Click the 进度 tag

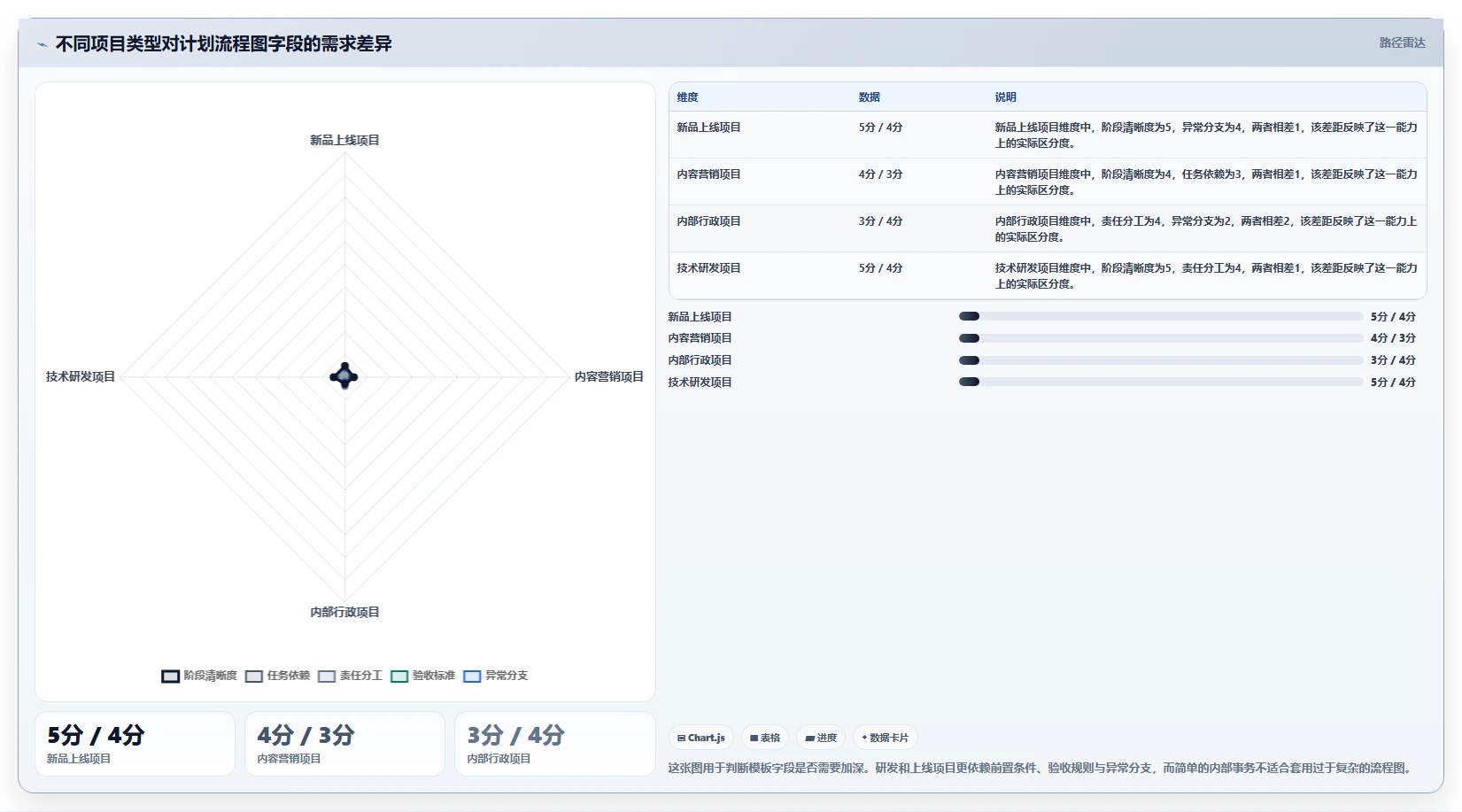coord(821,738)
